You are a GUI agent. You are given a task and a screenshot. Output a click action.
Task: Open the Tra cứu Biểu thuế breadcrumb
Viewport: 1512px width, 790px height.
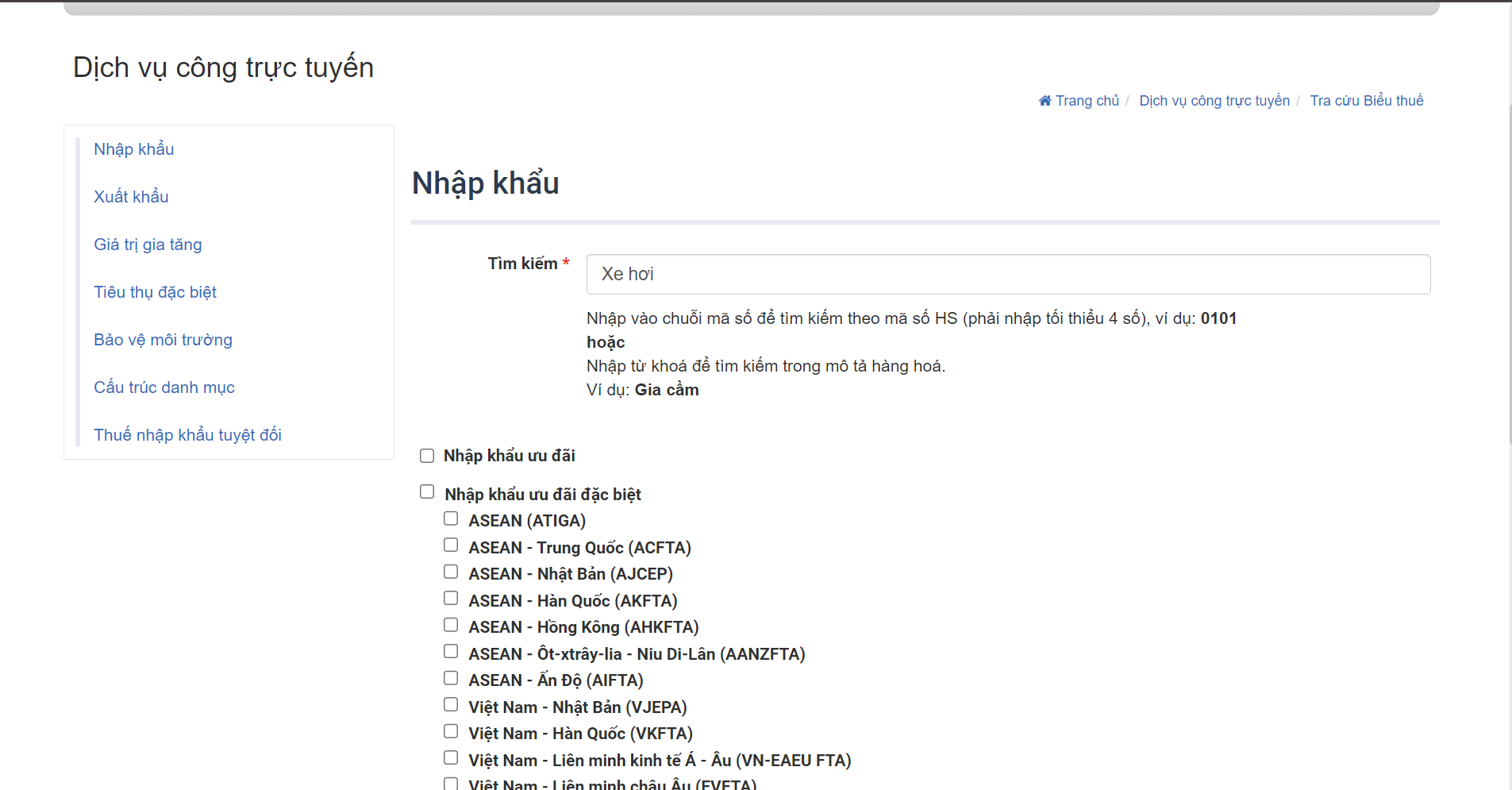[x=1367, y=101]
